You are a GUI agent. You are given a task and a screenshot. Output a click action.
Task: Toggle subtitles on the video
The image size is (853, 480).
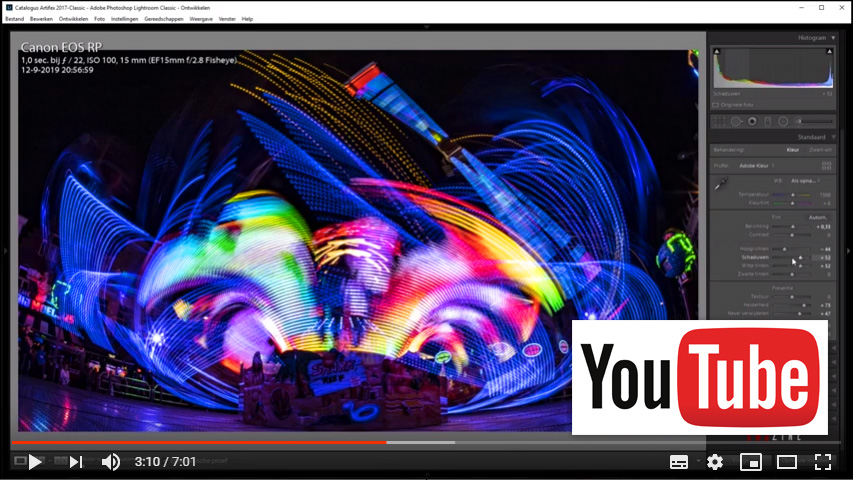pyautogui.click(x=679, y=462)
